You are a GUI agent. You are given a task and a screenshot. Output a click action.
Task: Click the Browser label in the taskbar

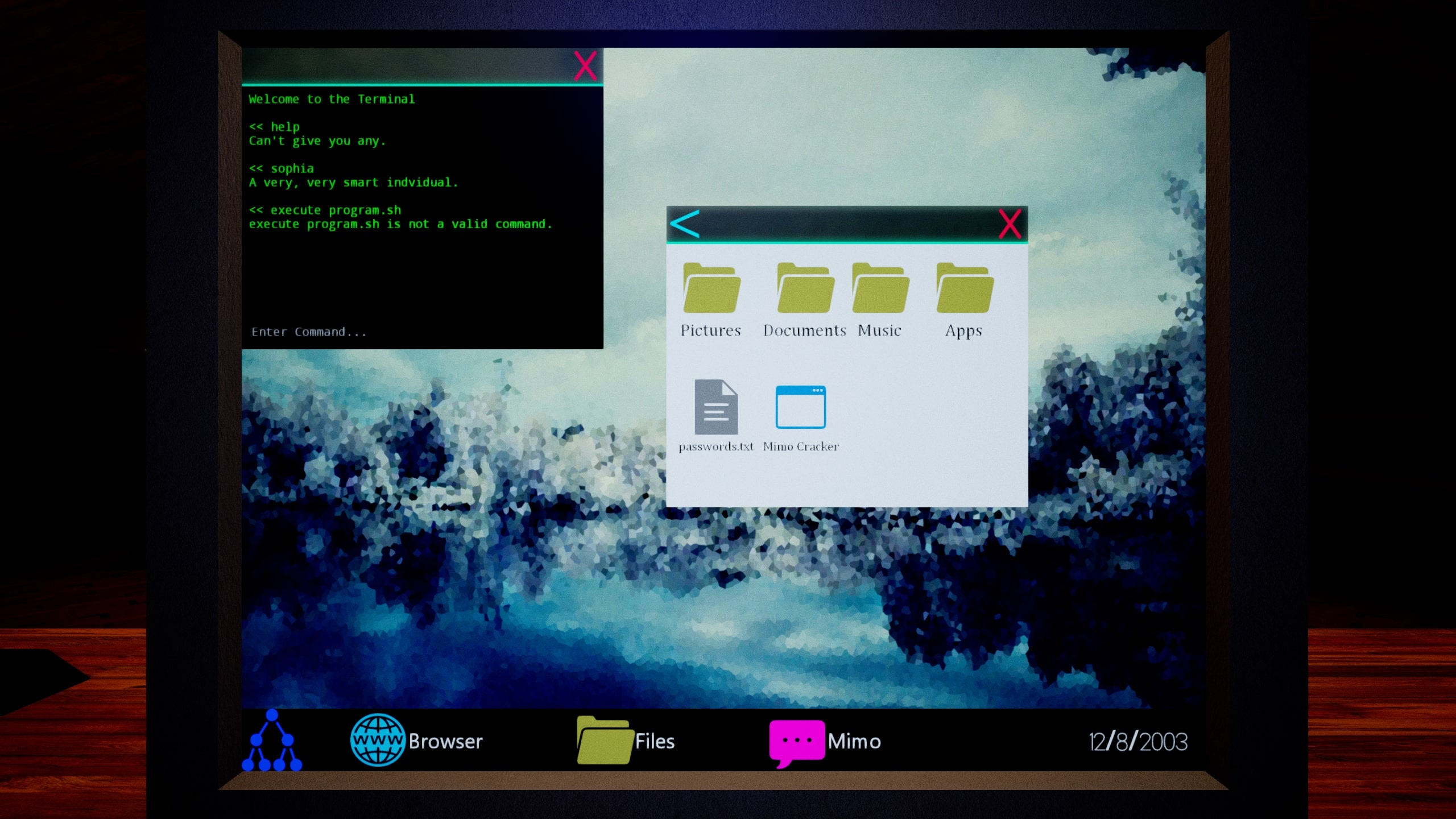pos(445,741)
